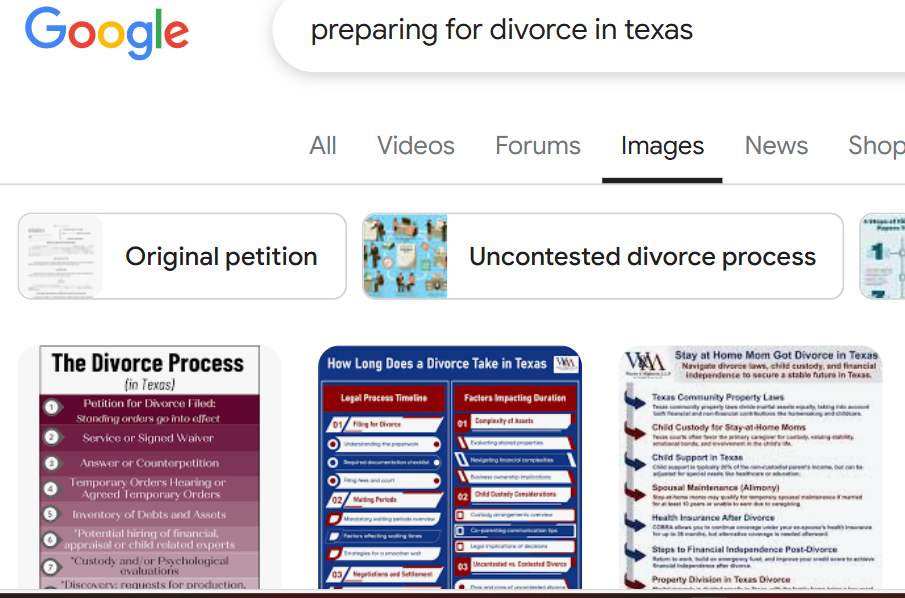
Task: Open How Long Does a Divorce Take image
Action: pos(450,467)
